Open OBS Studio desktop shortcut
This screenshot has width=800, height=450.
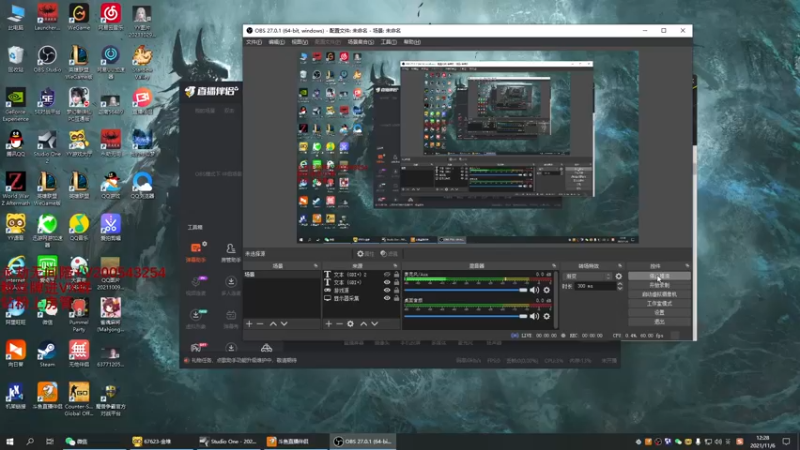[47, 59]
